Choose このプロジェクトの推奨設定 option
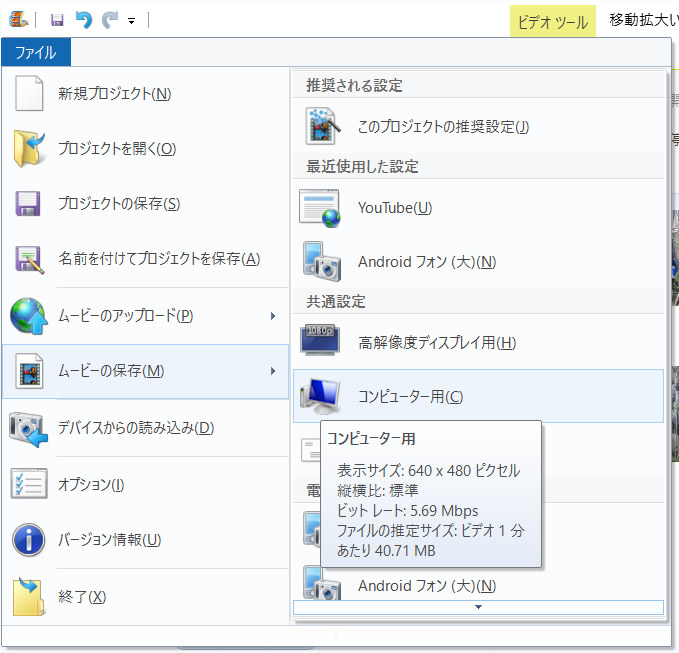This screenshot has width=679, height=653. click(x=443, y=126)
